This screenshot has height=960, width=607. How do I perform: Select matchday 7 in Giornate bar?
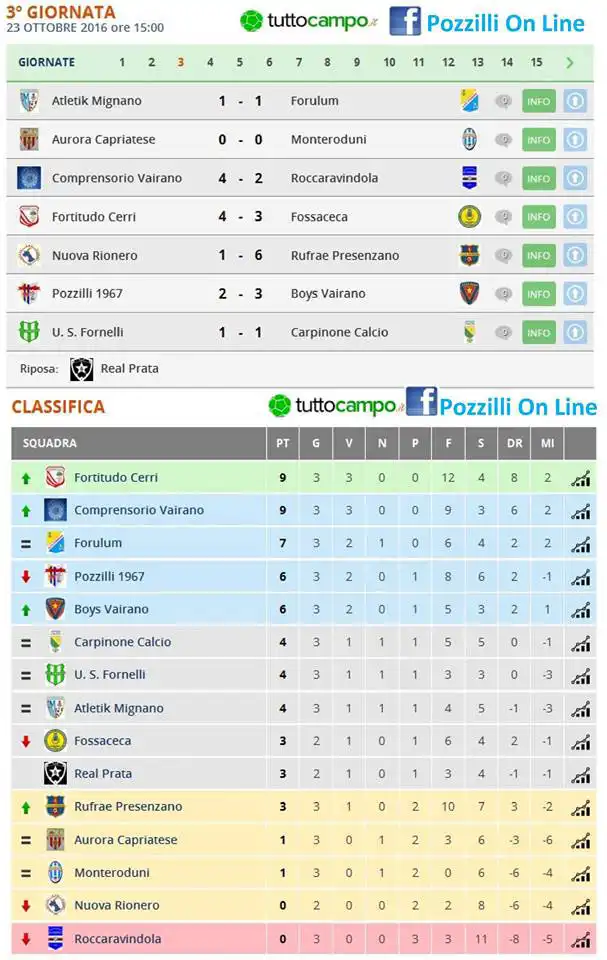pyautogui.click(x=299, y=62)
